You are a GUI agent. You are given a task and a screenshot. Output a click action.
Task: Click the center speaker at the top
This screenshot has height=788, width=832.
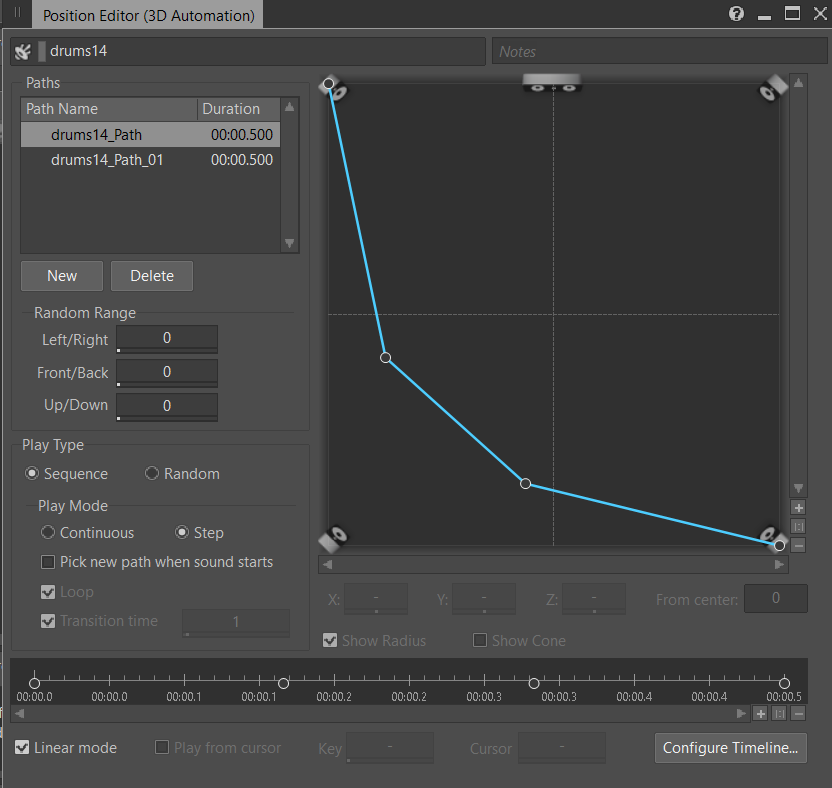coord(552,83)
